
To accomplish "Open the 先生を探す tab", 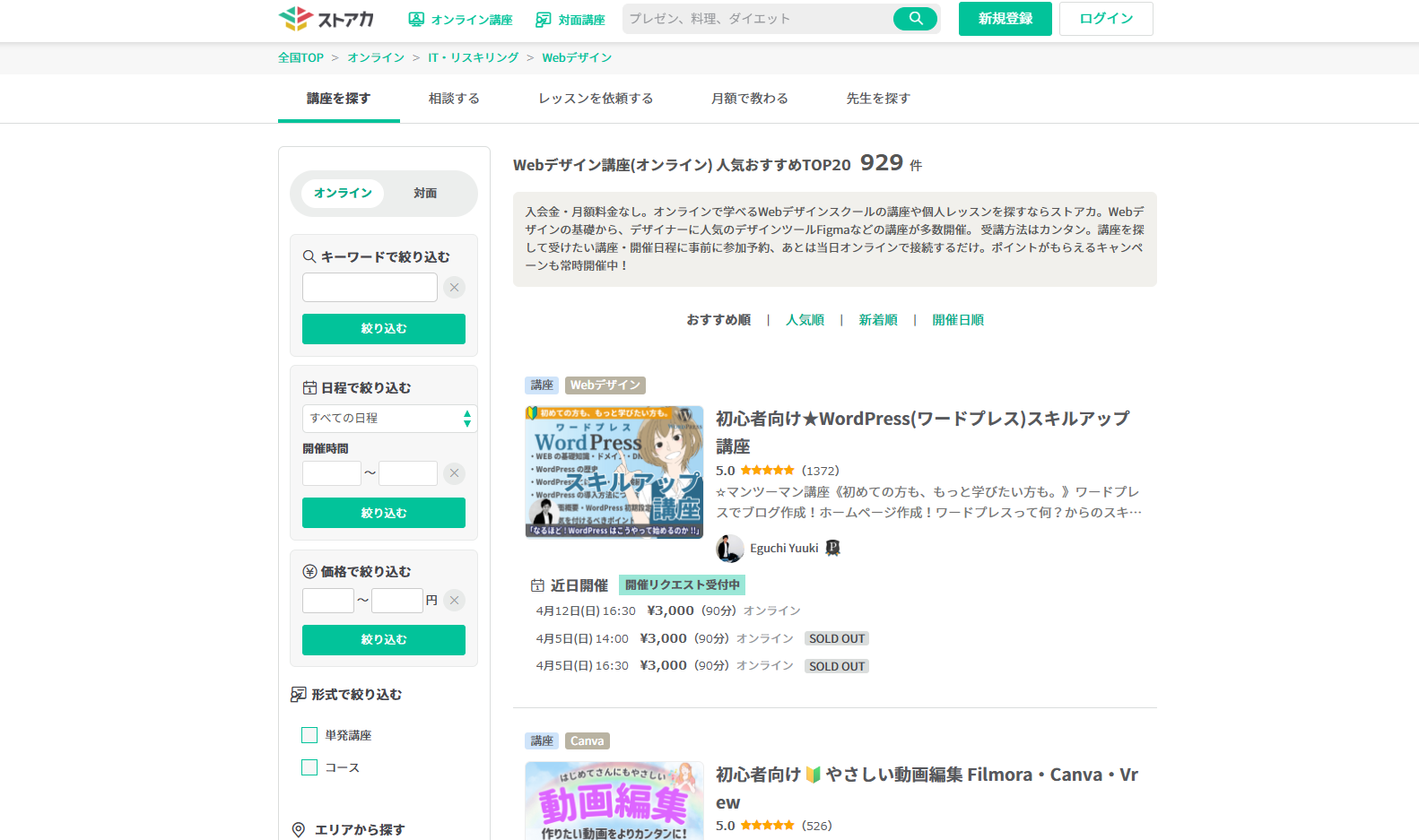I will tap(878, 99).
